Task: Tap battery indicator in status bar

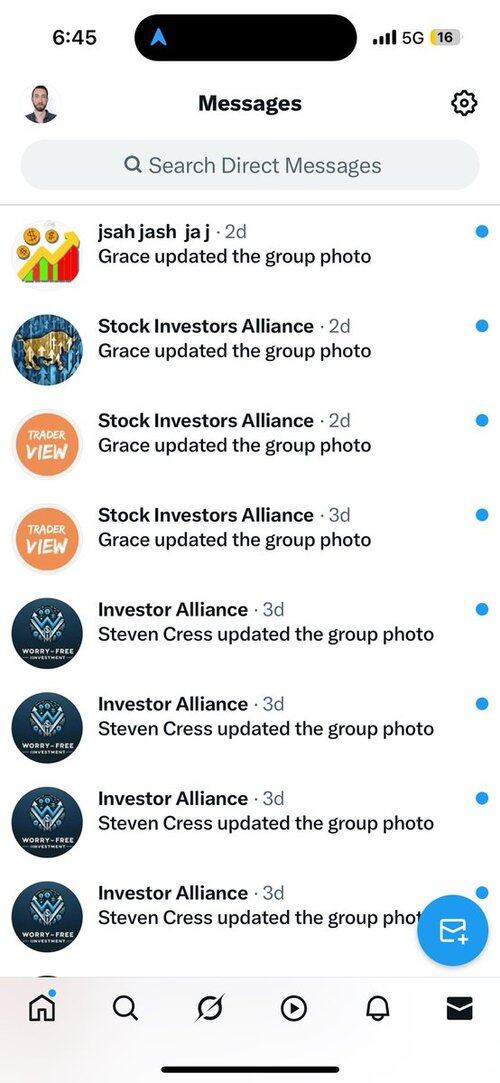Action: point(445,37)
